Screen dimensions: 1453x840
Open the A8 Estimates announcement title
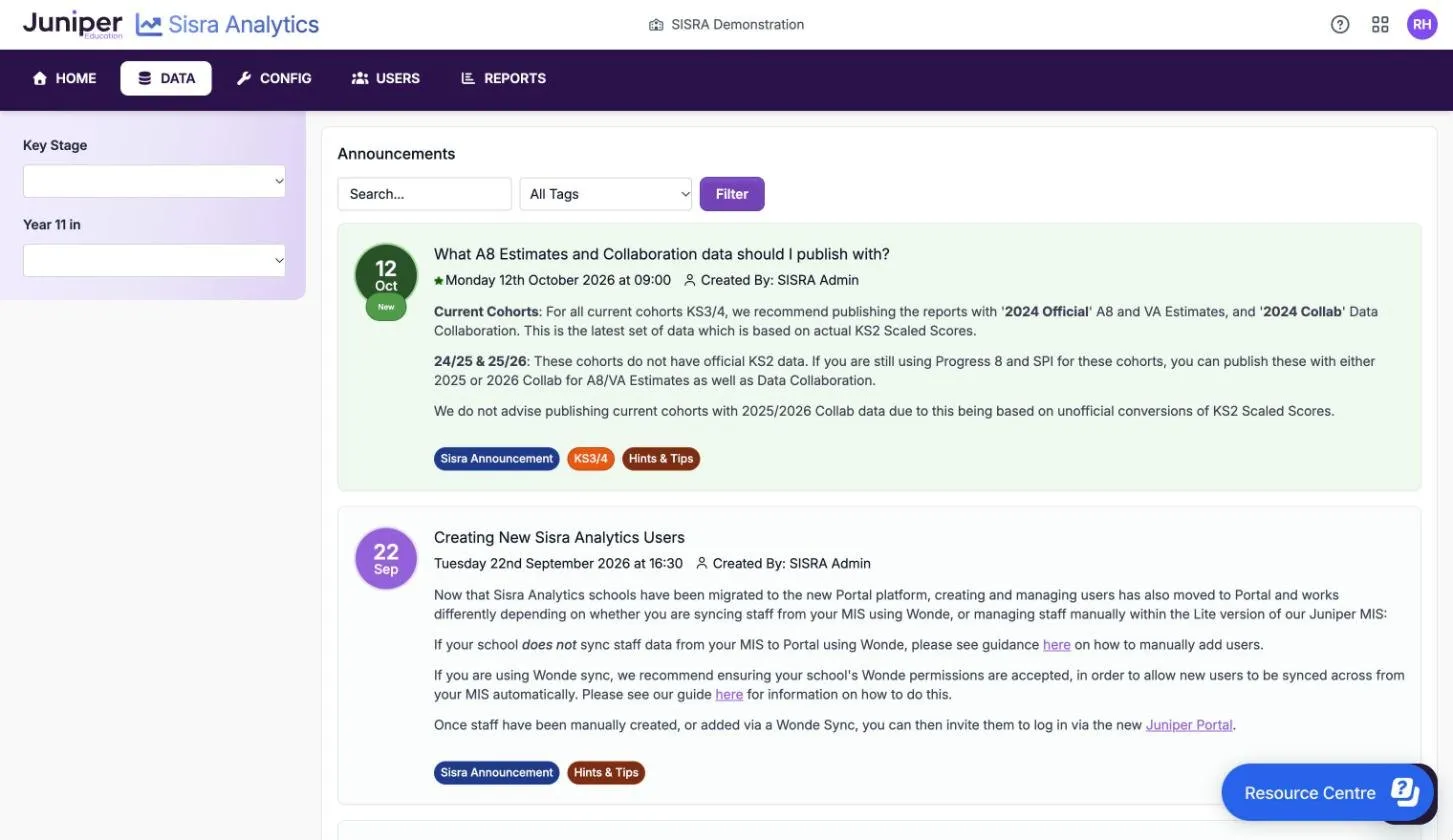(x=662, y=254)
